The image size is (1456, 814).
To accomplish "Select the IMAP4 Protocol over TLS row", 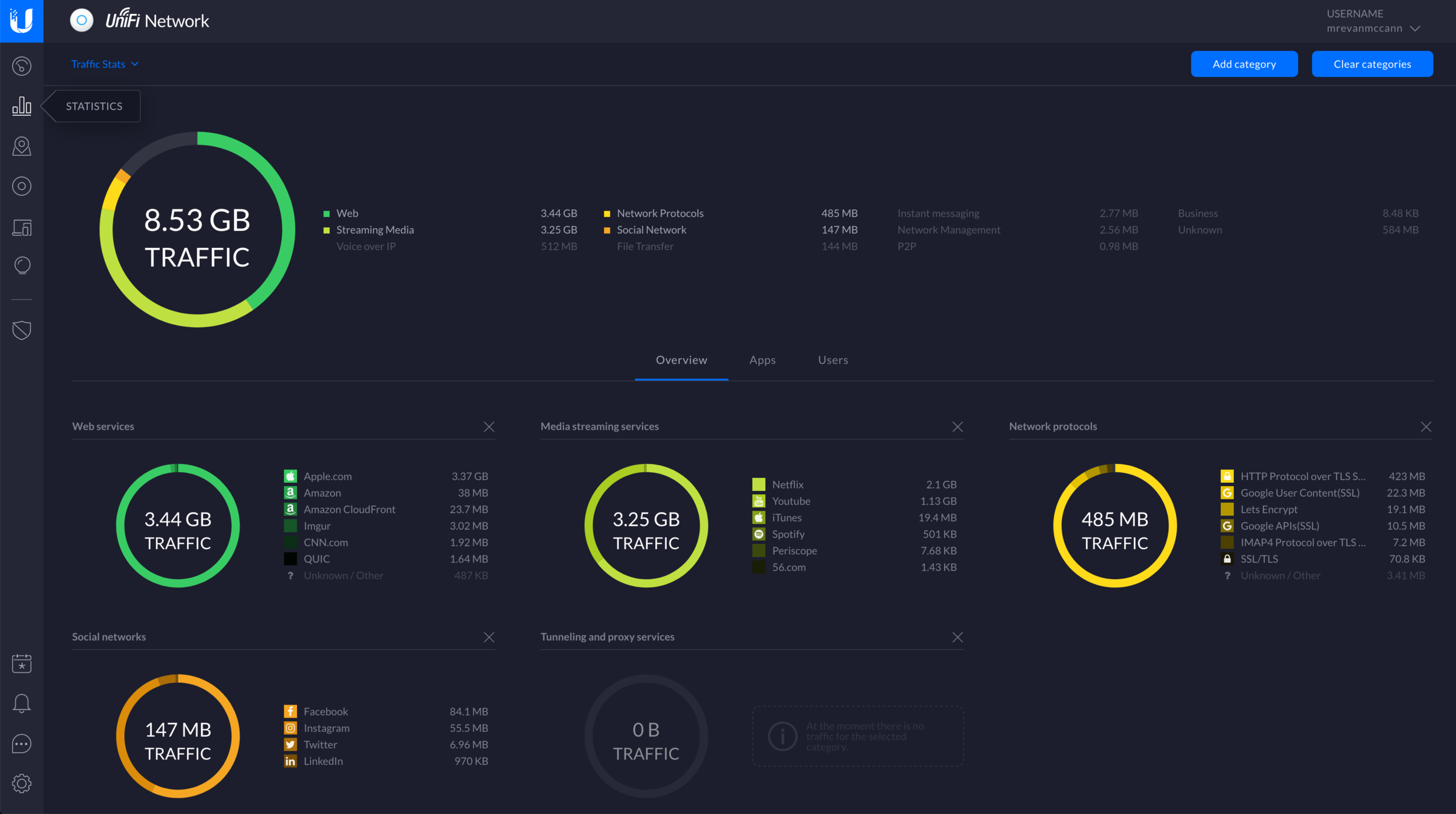I will click(x=1323, y=542).
